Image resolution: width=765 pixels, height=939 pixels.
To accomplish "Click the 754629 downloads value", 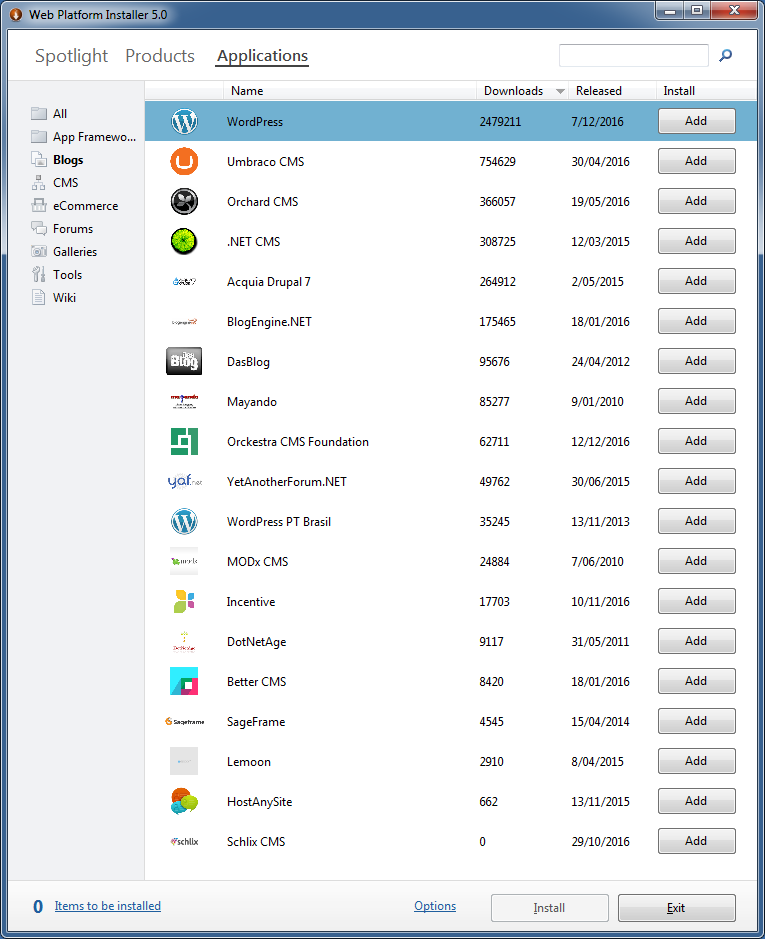I will [497, 162].
